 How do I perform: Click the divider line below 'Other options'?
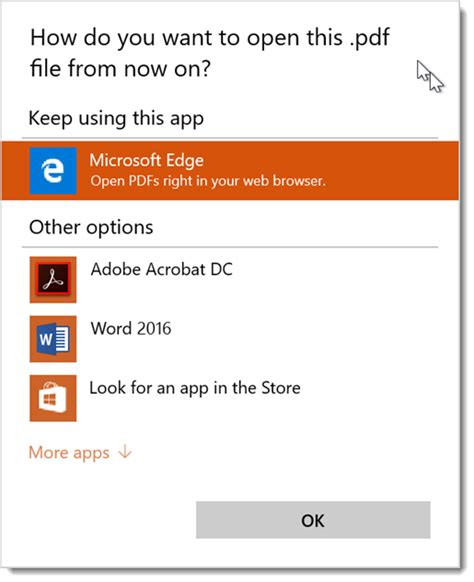point(230,246)
